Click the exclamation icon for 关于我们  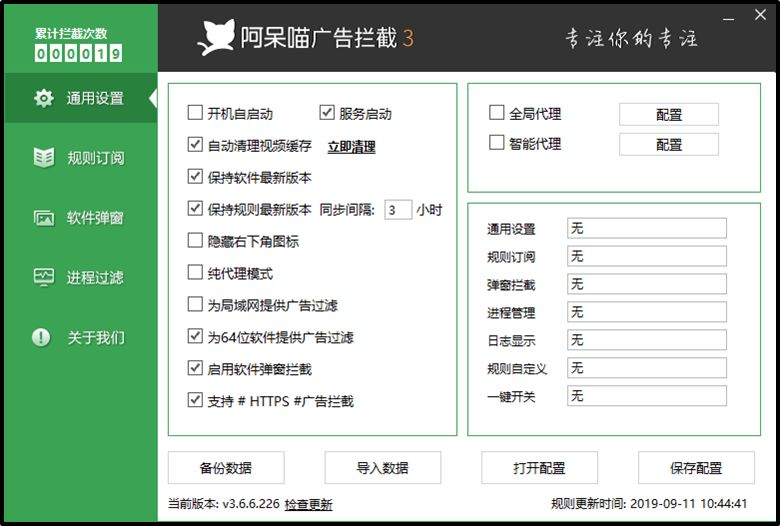pos(41,337)
